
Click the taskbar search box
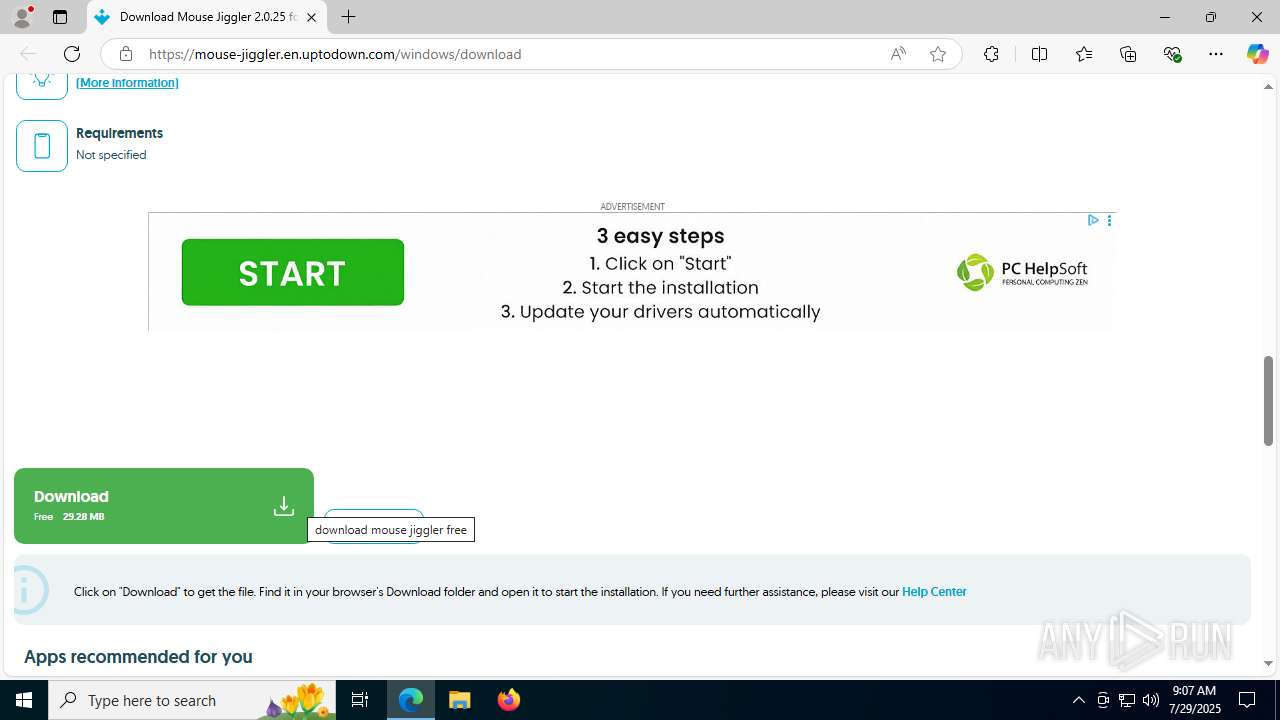(192, 700)
